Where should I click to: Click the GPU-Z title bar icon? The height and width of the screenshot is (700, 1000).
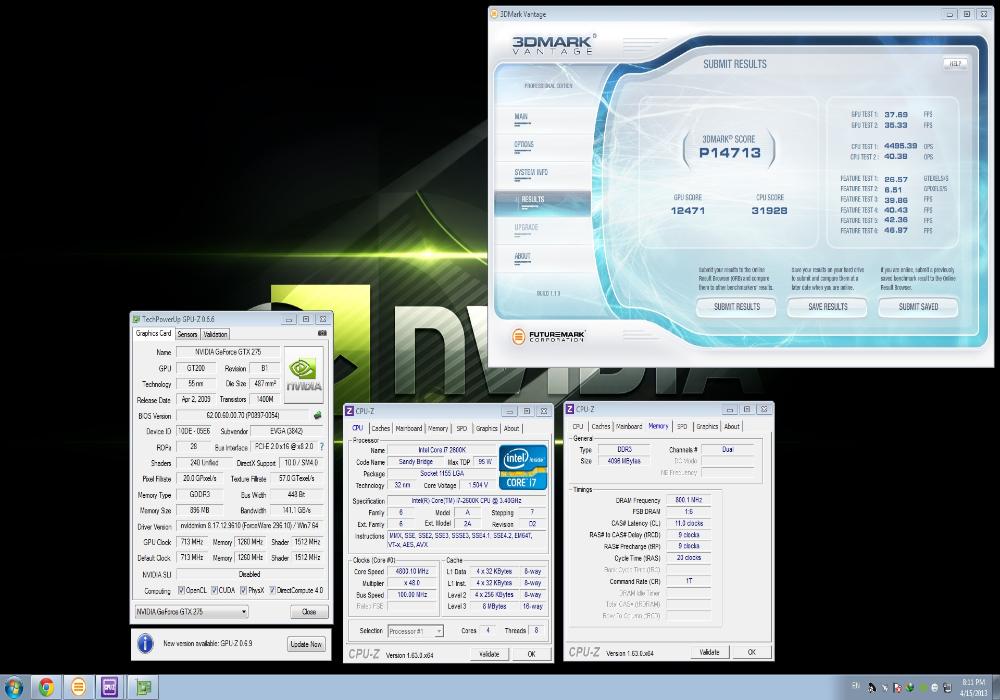tap(136, 319)
